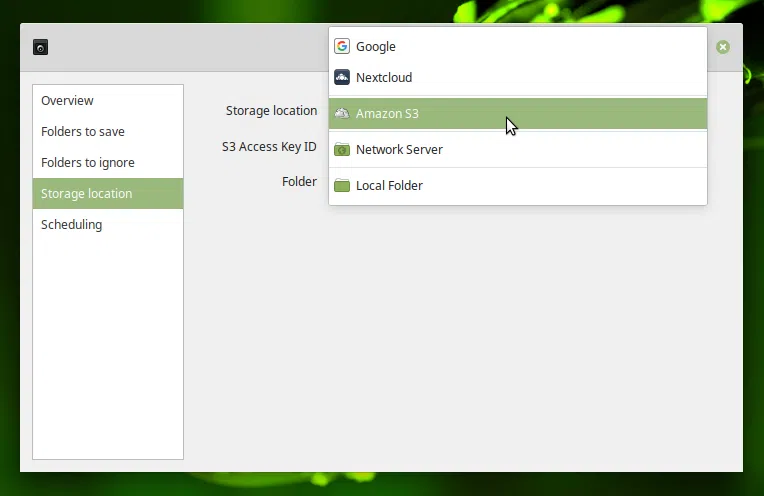764x496 pixels.
Task: Click the Storage location field label
Action: [x=271, y=110]
